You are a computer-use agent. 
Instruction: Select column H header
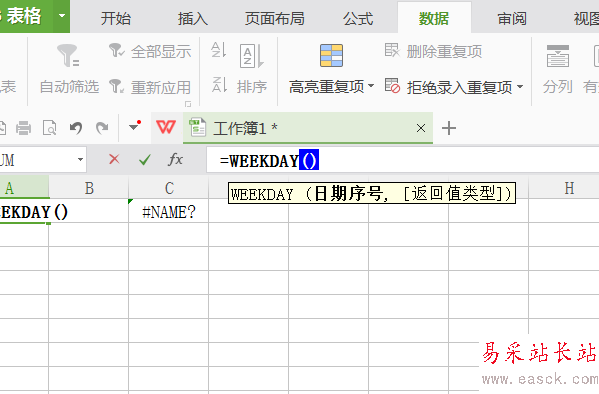(563, 188)
